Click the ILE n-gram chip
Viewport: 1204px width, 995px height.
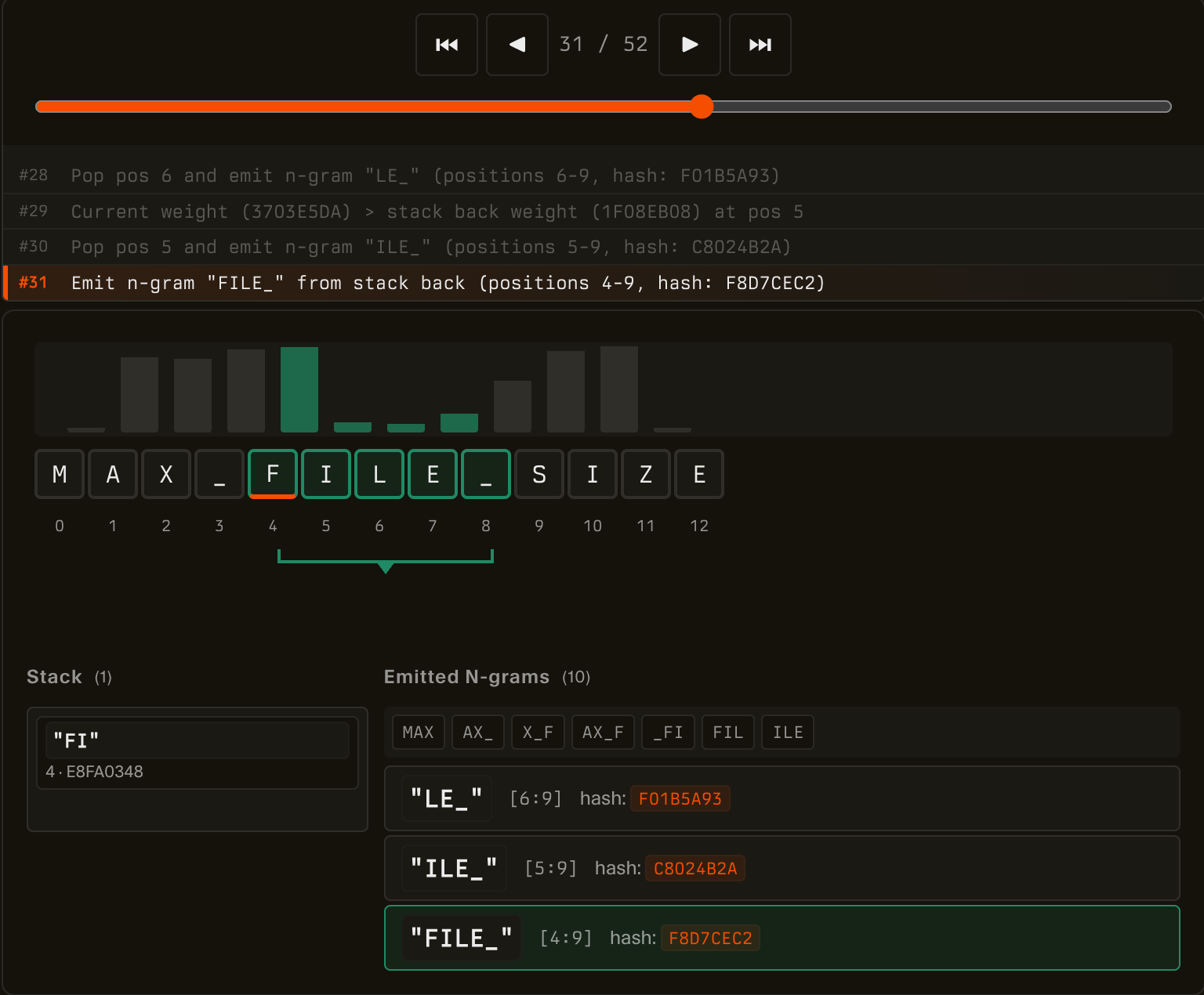pos(788,733)
